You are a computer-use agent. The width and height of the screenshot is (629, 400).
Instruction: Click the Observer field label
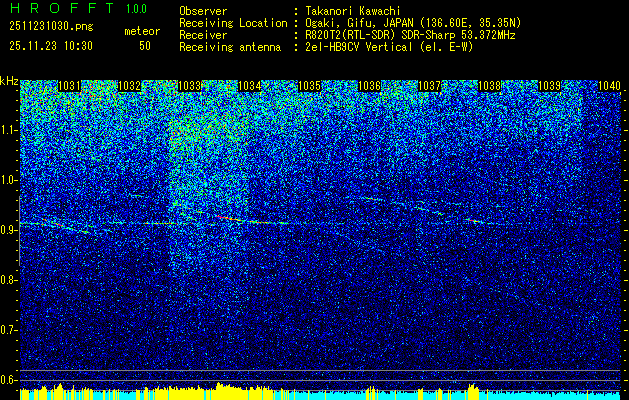point(203,11)
